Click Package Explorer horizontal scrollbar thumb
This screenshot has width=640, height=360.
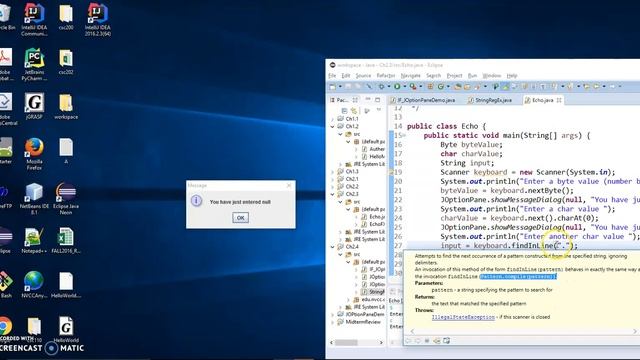[x=346, y=342]
